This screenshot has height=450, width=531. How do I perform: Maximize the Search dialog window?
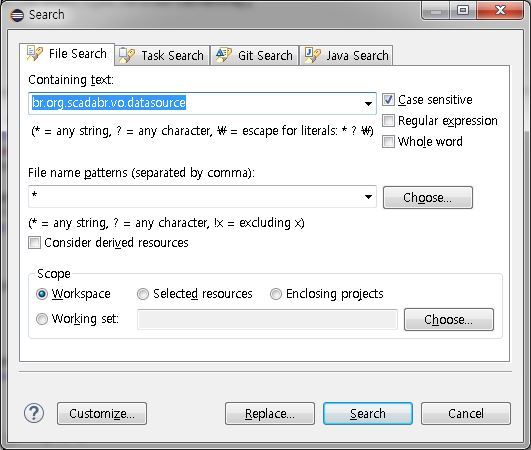click(x=463, y=11)
